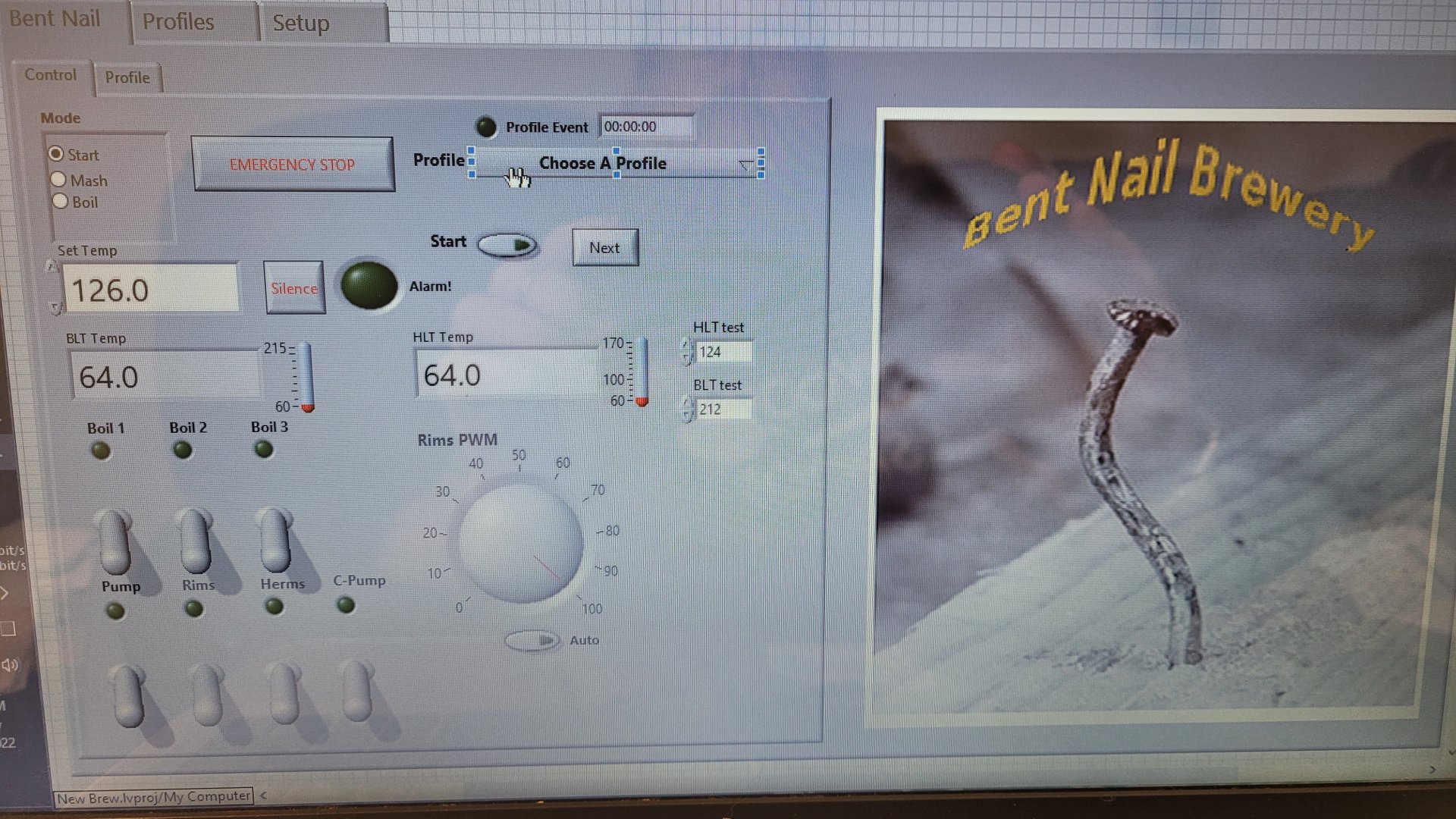Click the Set Temp increment arrow
1456x819 pixels.
pyautogui.click(x=52, y=267)
